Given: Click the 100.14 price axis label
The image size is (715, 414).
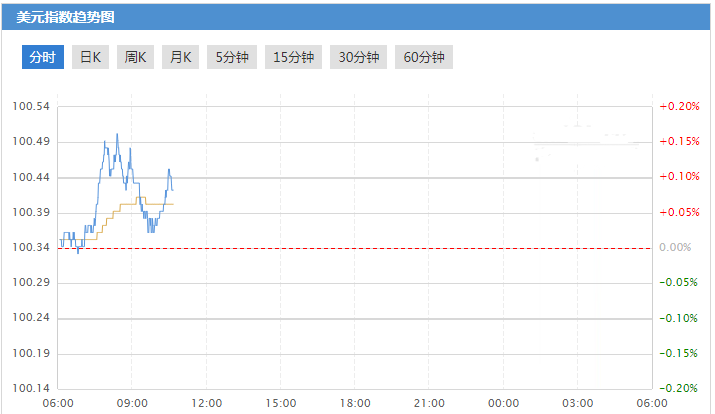Looking at the screenshot, I should click(x=31, y=389).
